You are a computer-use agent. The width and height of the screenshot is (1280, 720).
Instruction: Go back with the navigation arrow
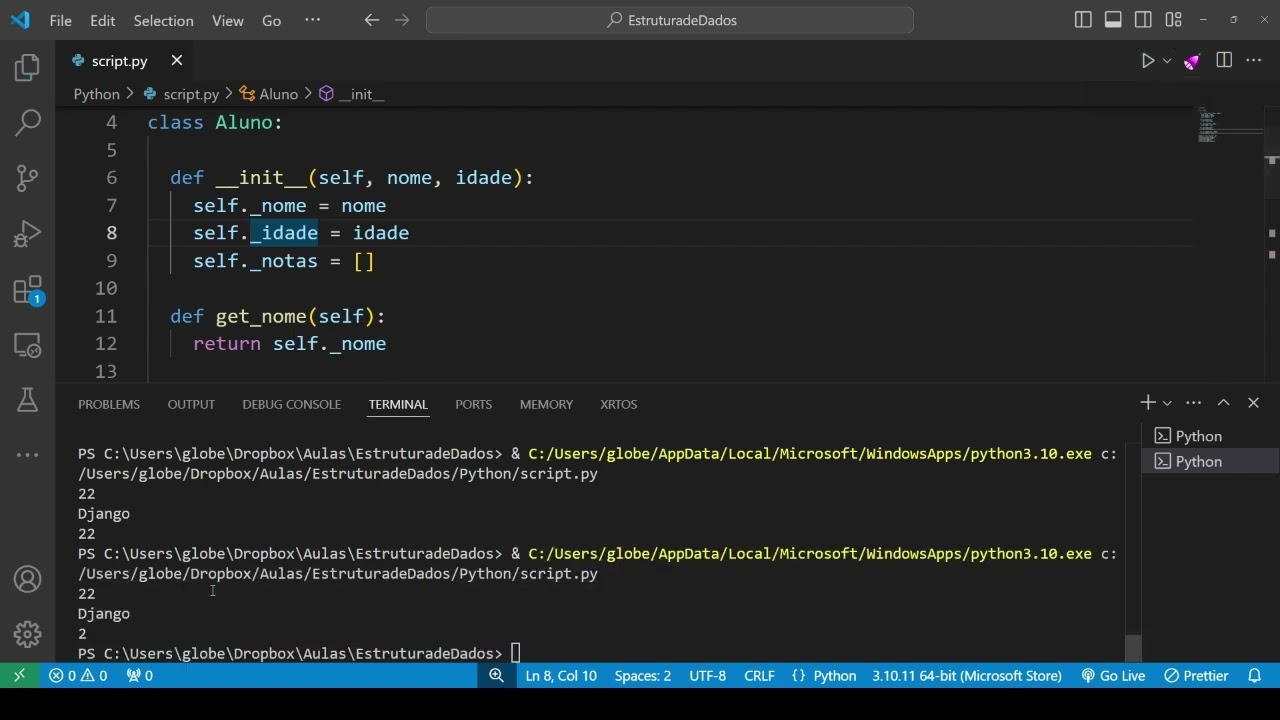(372, 20)
